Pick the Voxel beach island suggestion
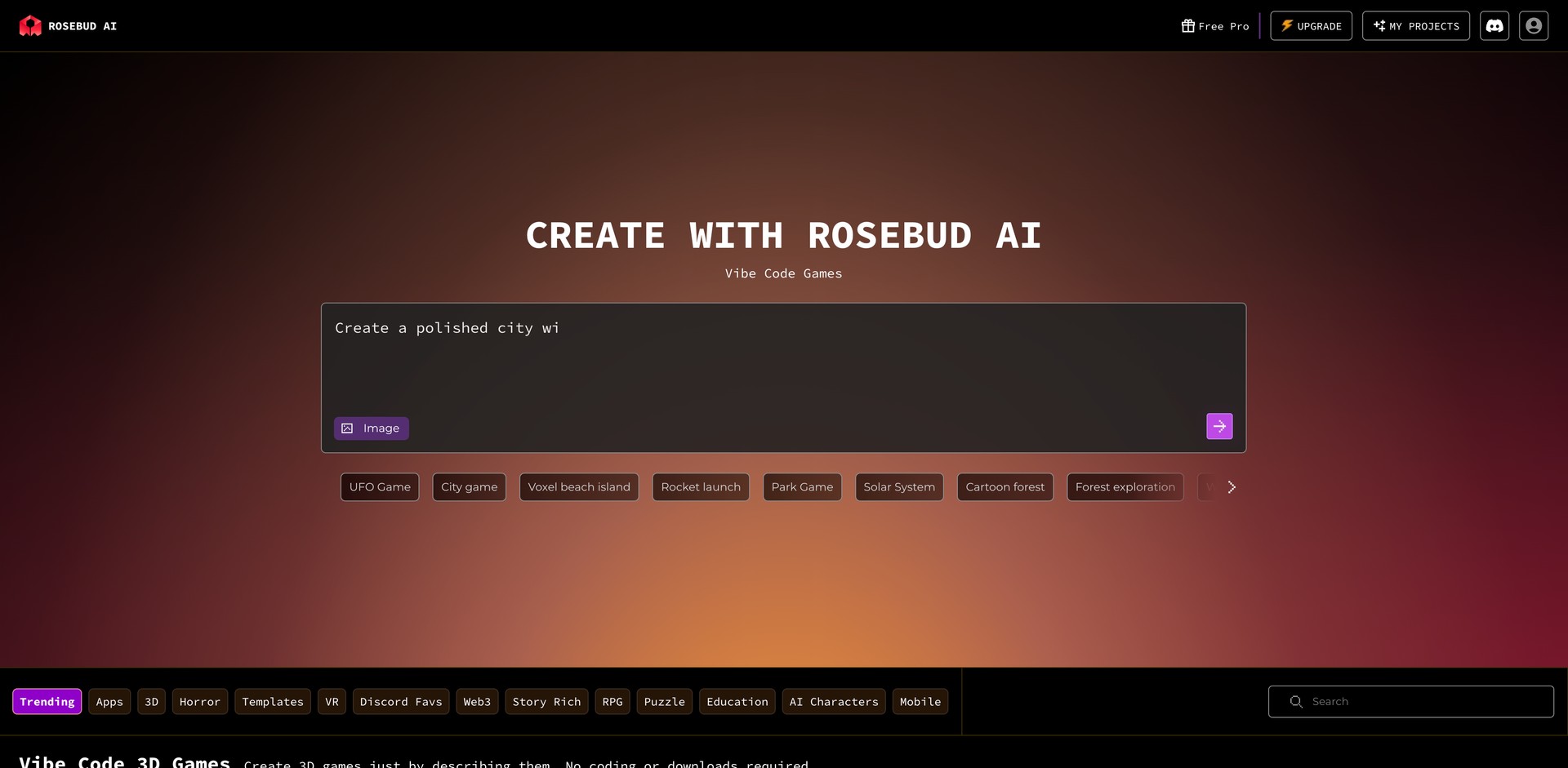Image resolution: width=1568 pixels, height=768 pixels. click(579, 487)
